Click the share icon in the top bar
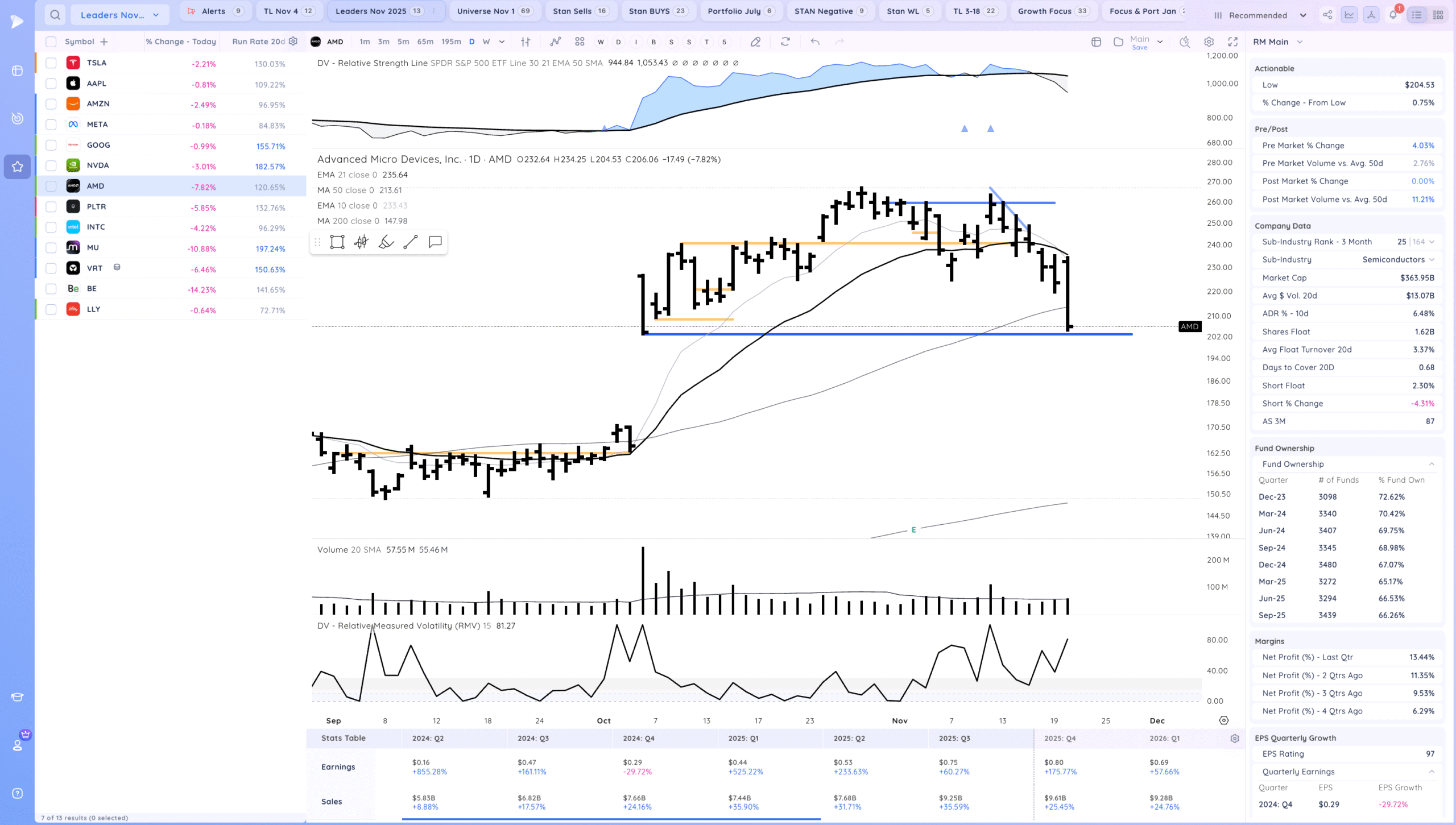 pyautogui.click(x=1327, y=15)
